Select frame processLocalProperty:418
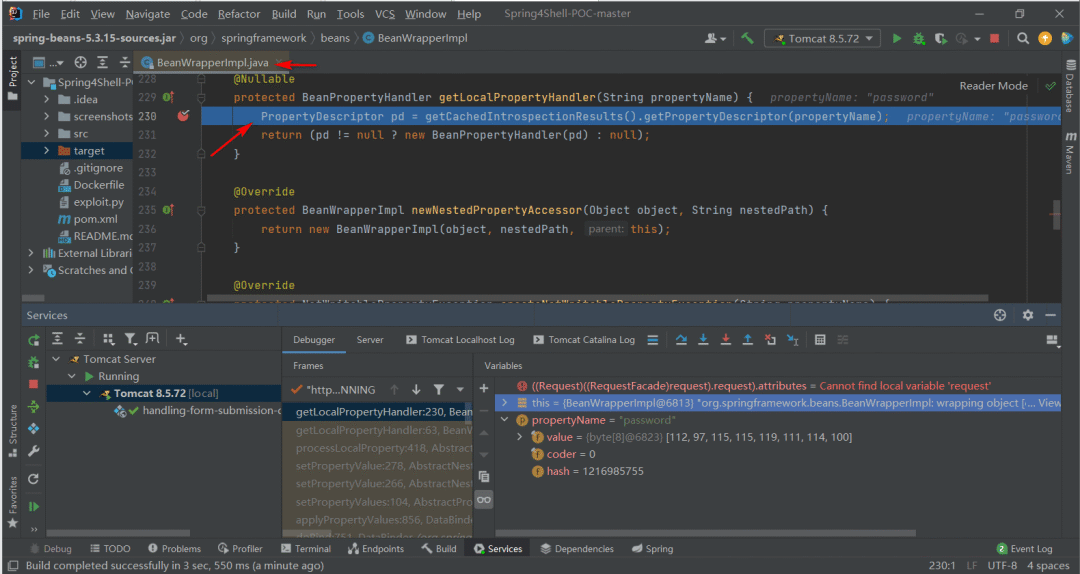This screenshot has height=574, width=1080. point(384,448)
